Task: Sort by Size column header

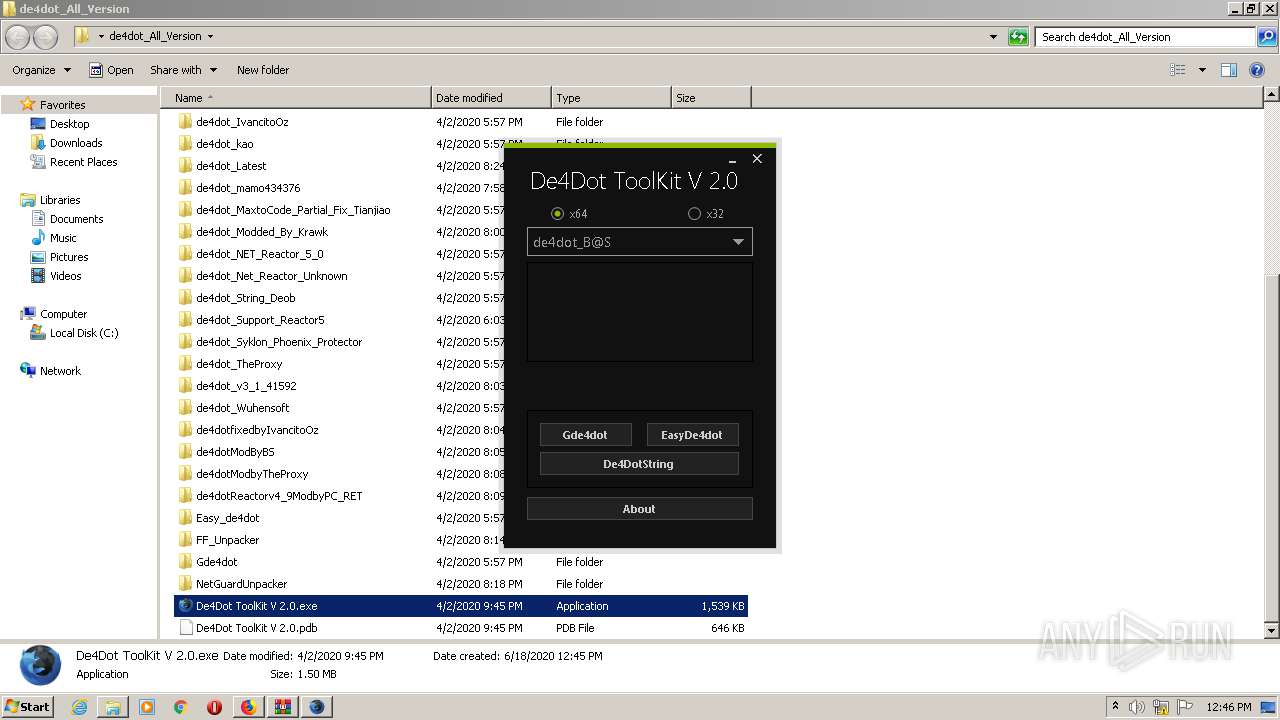Action: pyautogui.click(x=711, y=98)
